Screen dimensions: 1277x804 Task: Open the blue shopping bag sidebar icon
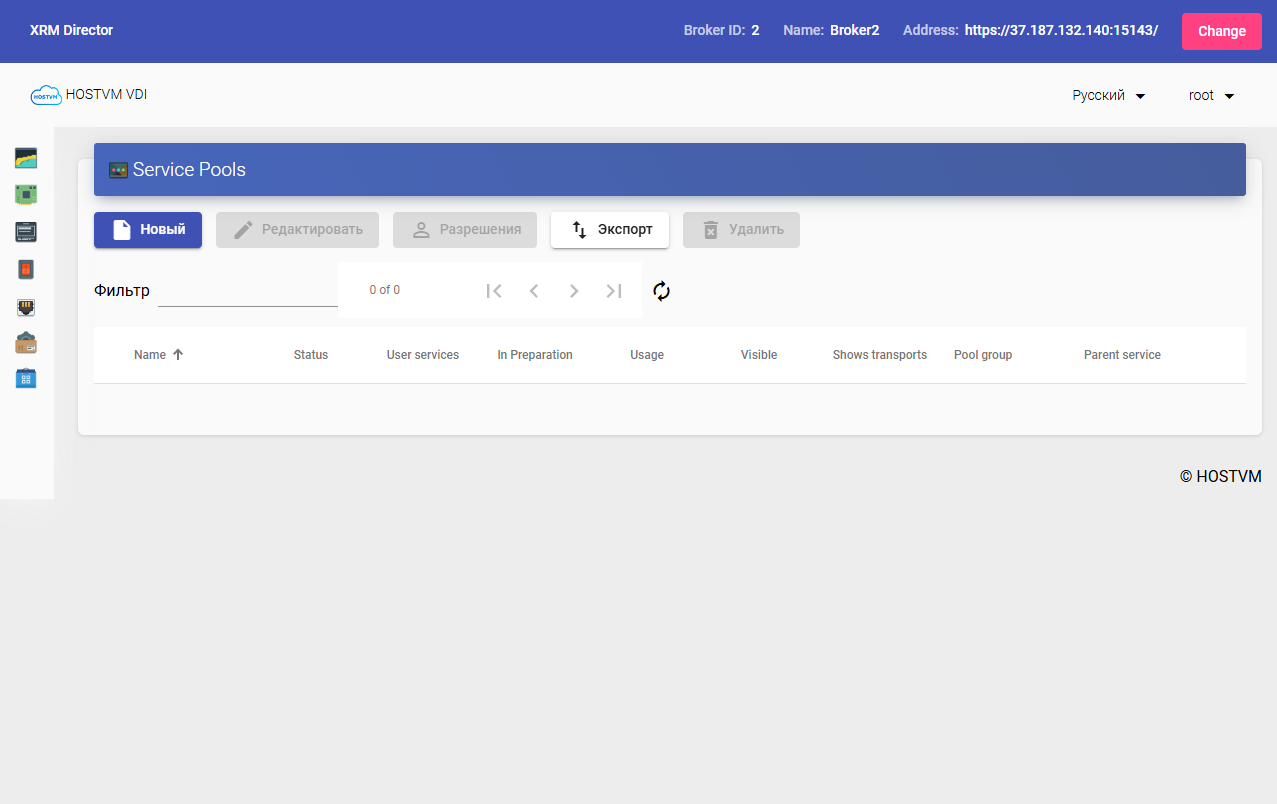26,379
